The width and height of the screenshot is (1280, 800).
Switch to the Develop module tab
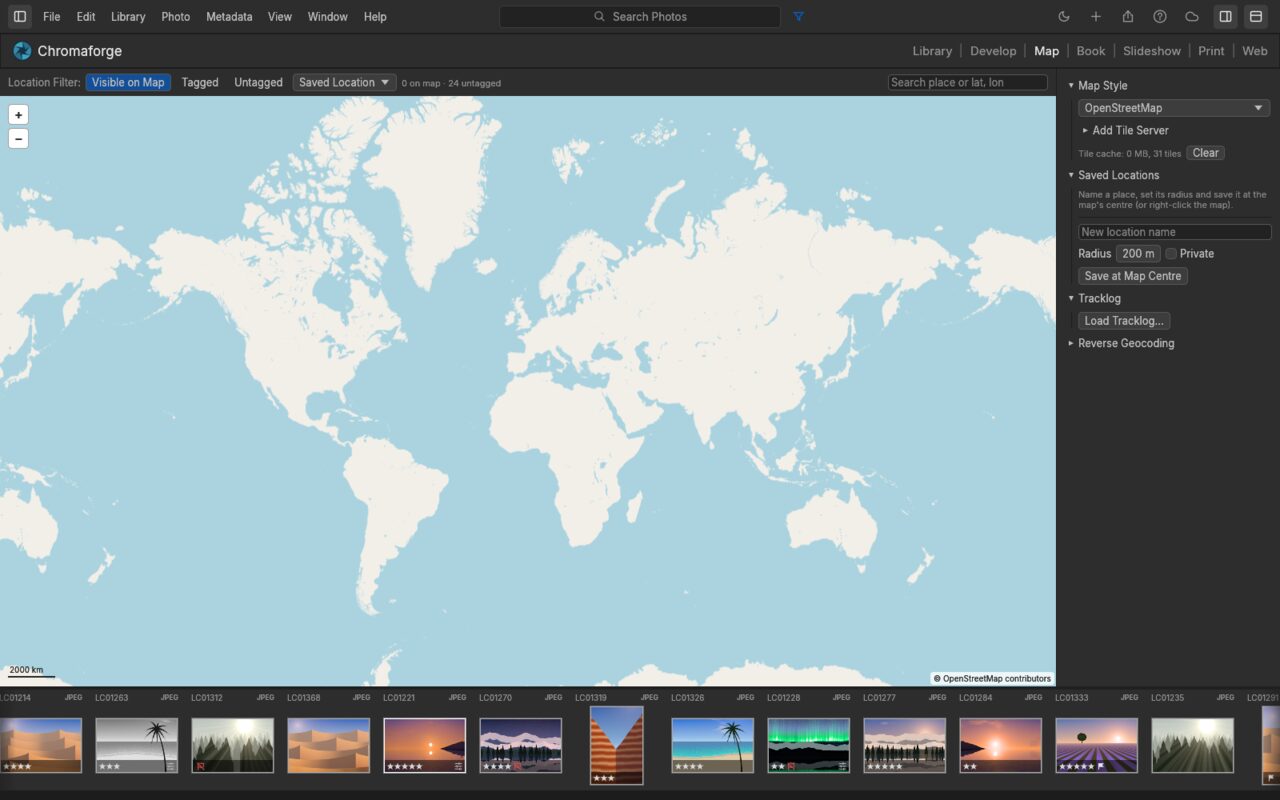993,51
